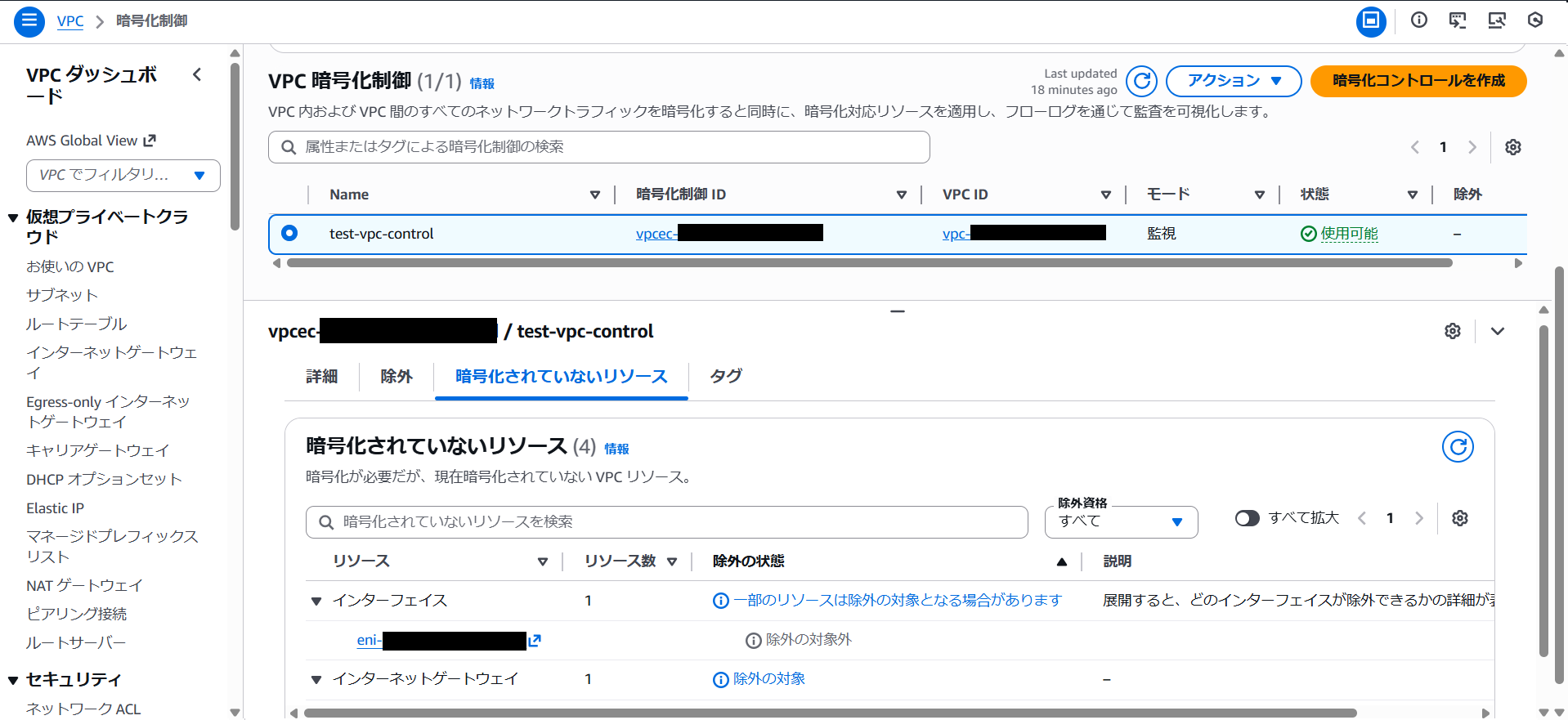Click 情報 link next to VPC 暗号化制御
Image resolution: width=1568 pixels, height=720 pixels.
tap(482, 83)
